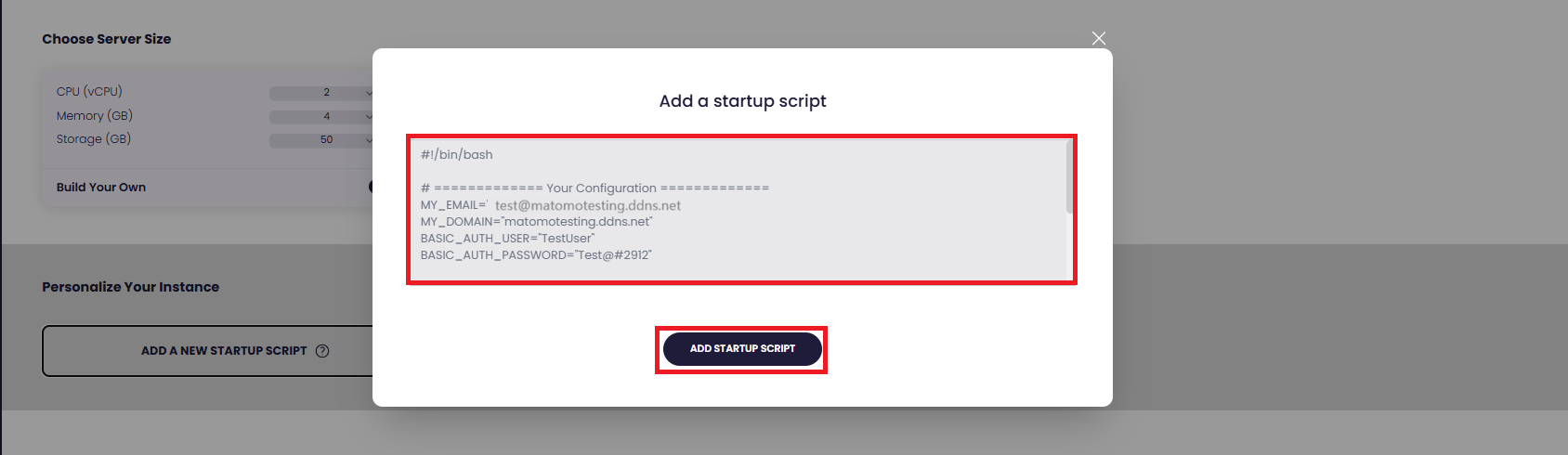This screenshot has width=1568, height=455.
Task: Expand the Memory (GB) dropdown
Action: pyautogui.click(x=321, y=116)
